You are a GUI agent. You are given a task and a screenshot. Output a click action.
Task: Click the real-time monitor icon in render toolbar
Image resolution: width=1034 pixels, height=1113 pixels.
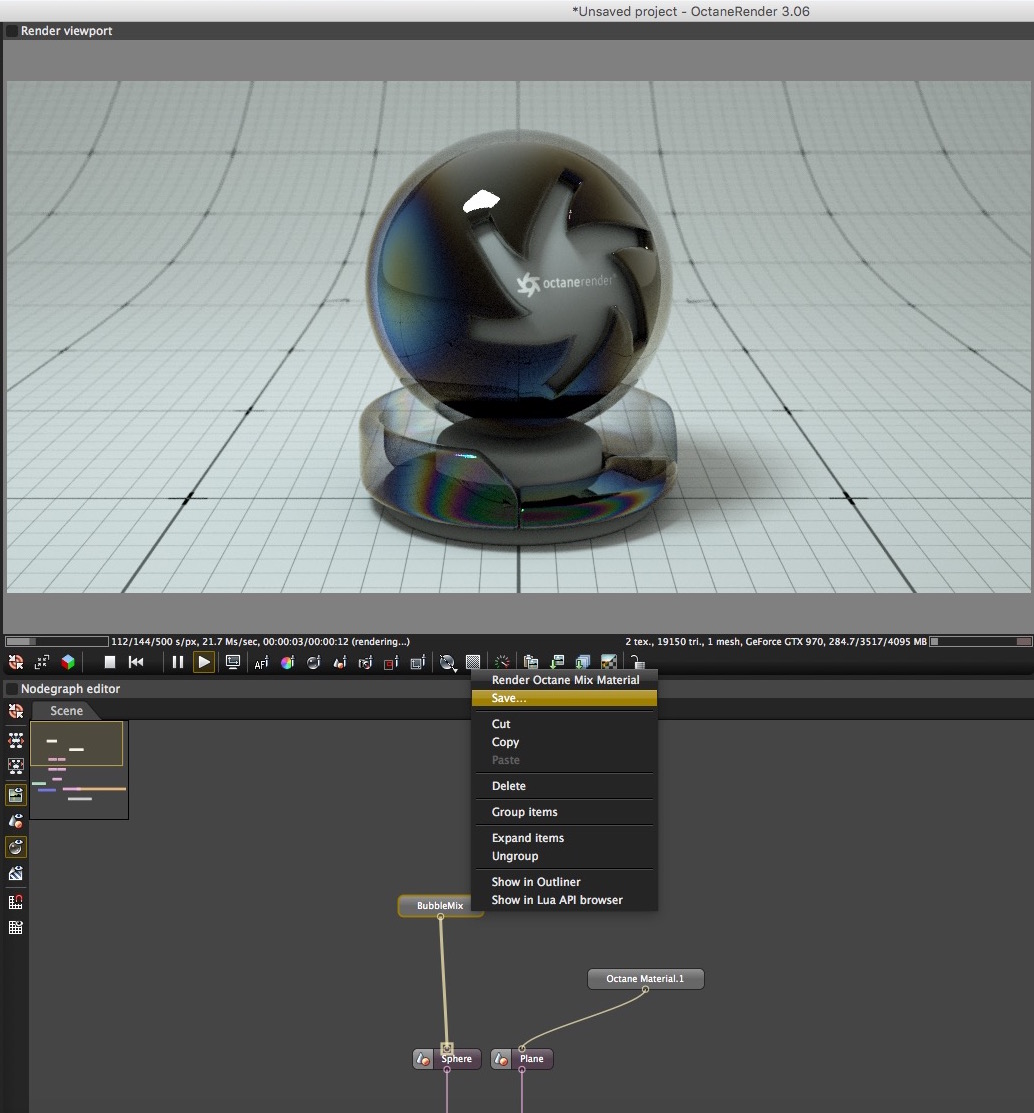(232, 662)
